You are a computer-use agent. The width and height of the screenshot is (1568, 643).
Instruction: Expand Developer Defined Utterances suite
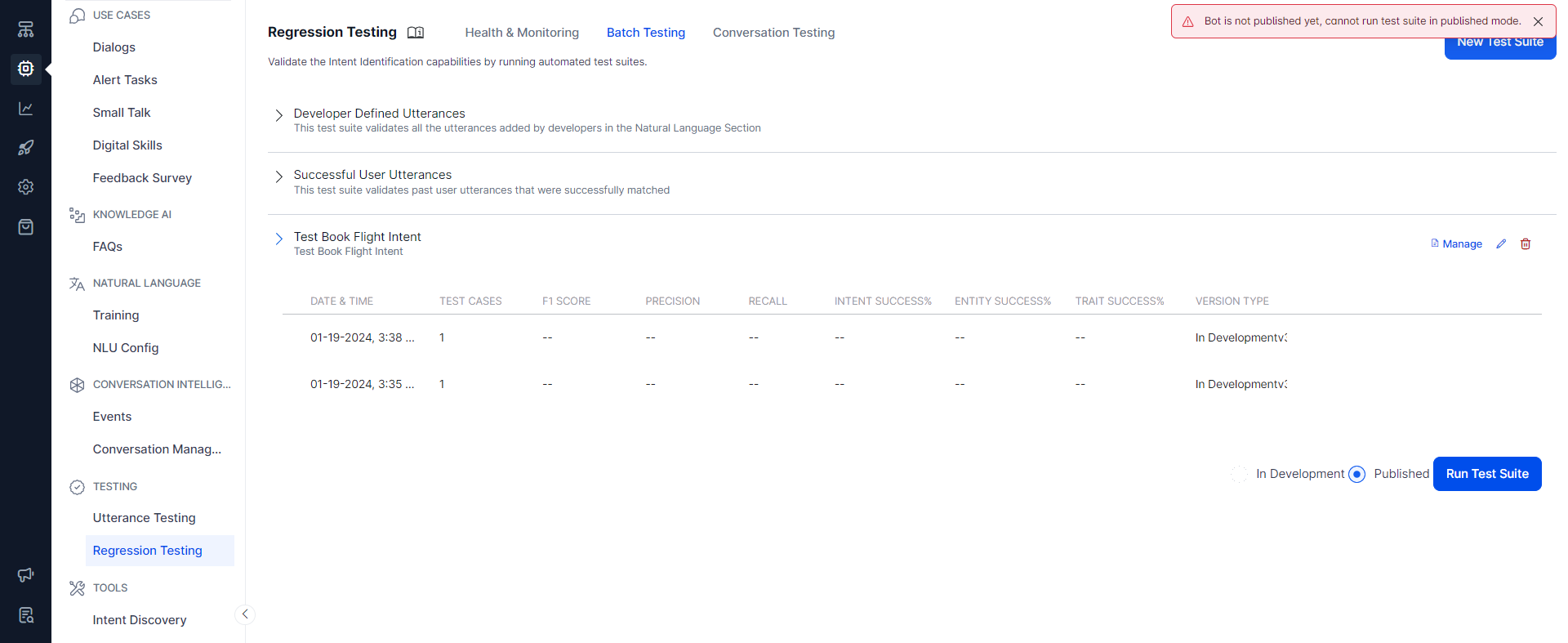[x=279, y=115]
